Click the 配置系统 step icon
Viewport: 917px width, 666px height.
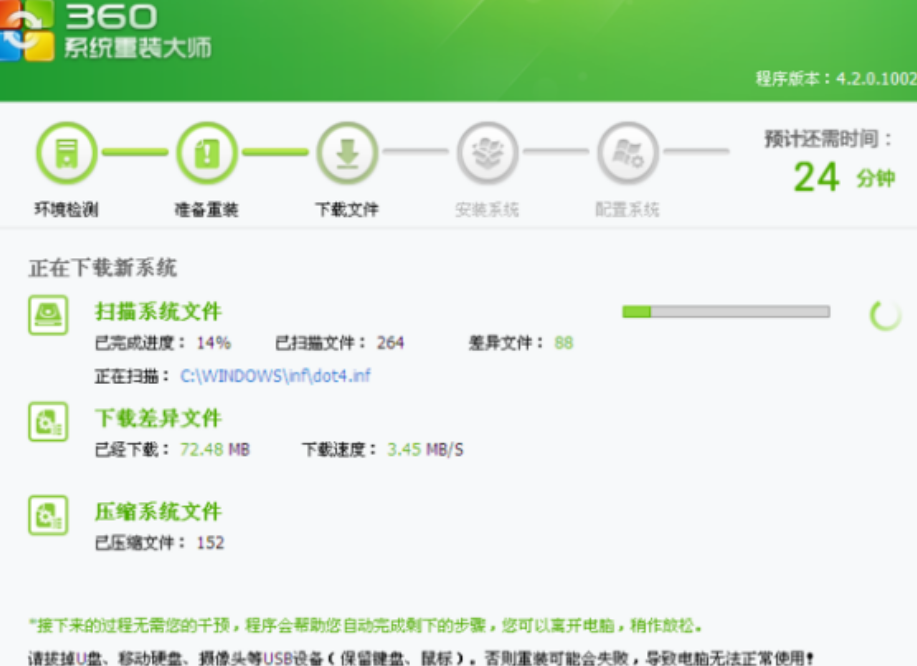click(627, 154)
